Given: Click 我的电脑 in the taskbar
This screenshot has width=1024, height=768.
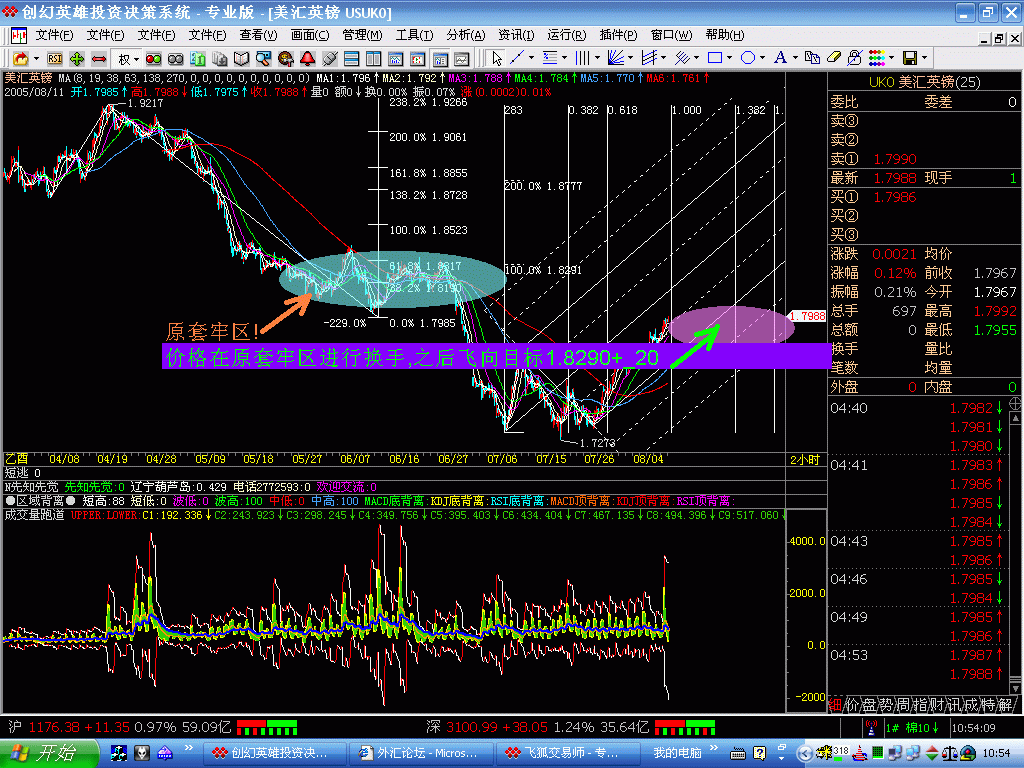Looking at the screenshot, I should pos(677,753).
